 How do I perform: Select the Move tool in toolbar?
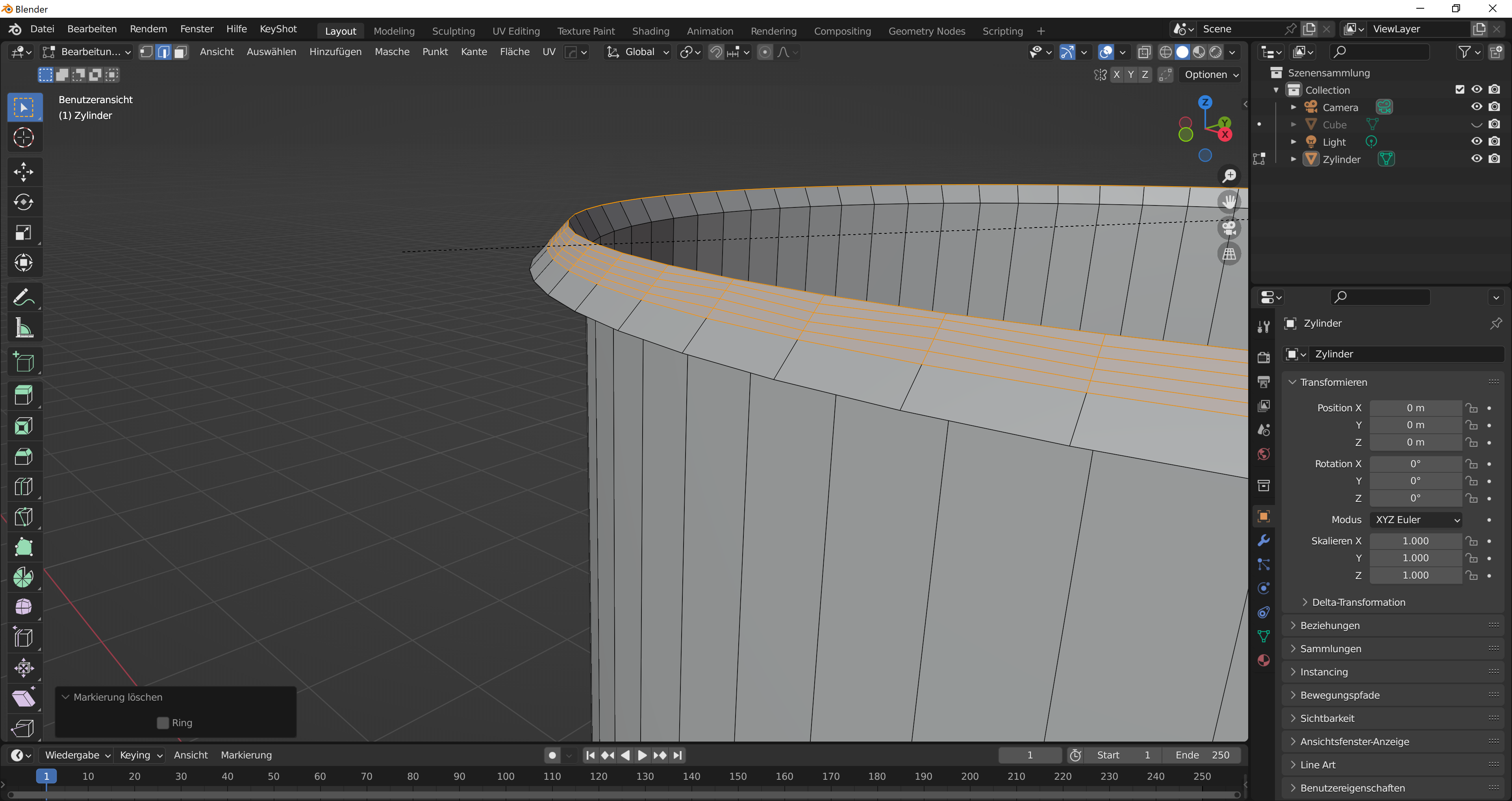24,171
